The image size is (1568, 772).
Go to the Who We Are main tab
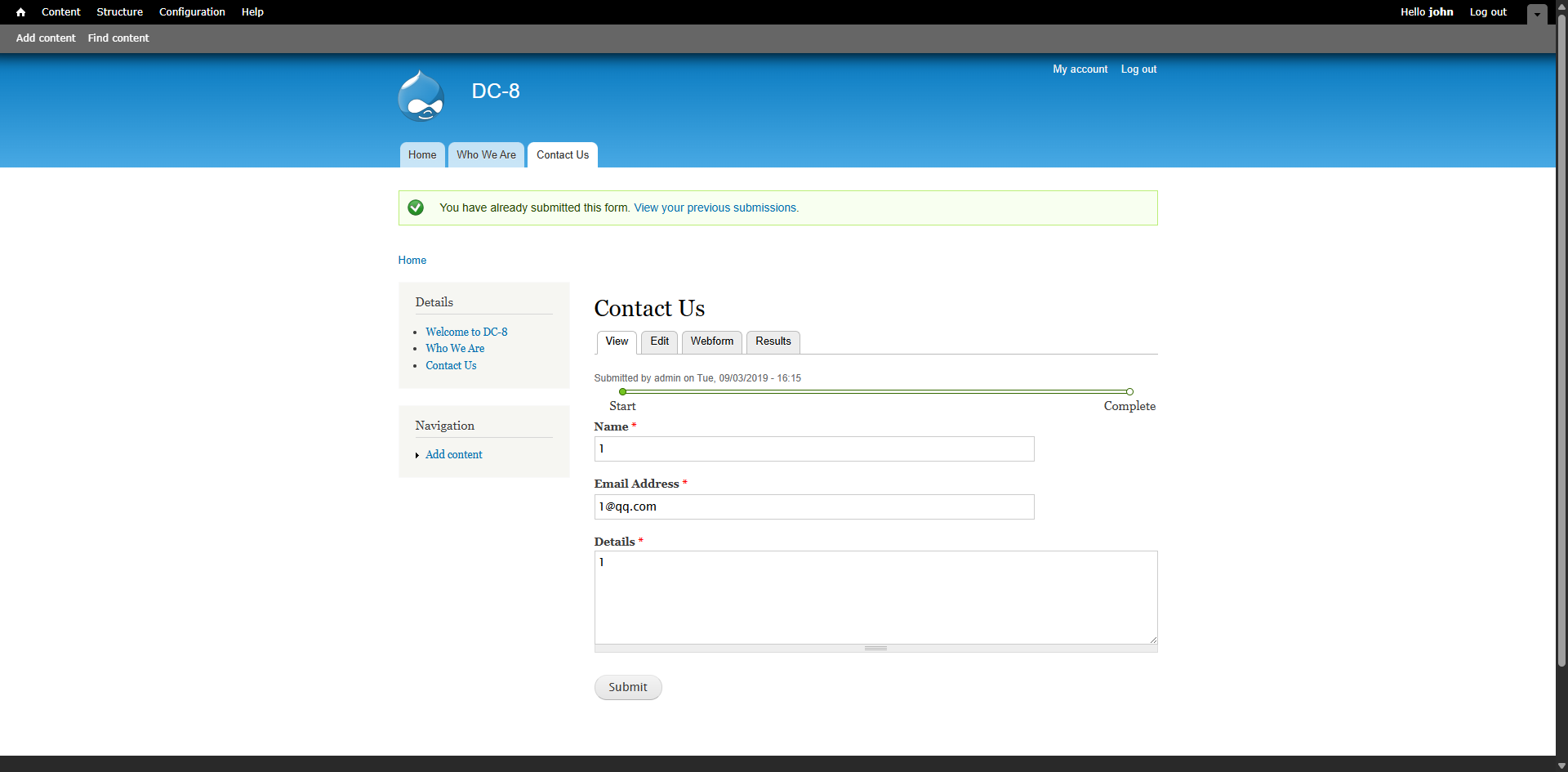click(x=486, y=155)
